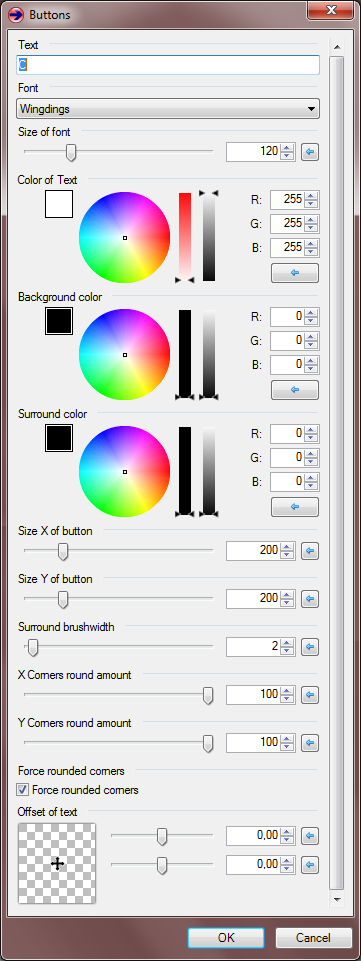361x961 pixels.
Task: Click Background color R value field
Action: (287, 316)
